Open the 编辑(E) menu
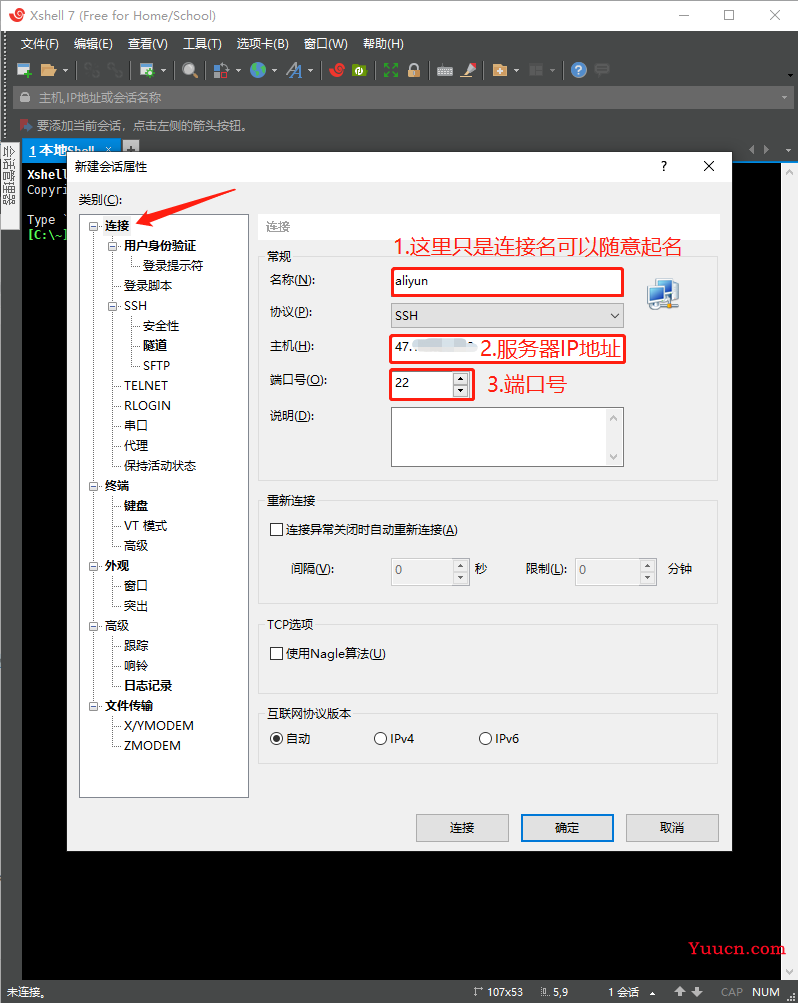 (x=93, y=43)
